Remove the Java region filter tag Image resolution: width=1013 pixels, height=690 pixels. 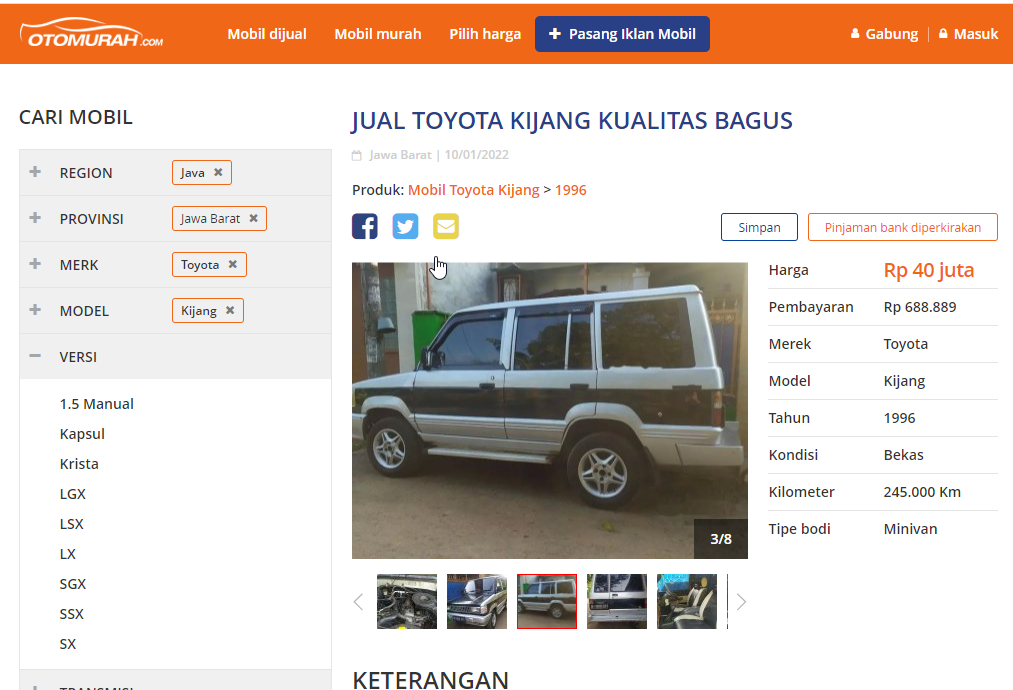pyautogui.click(x=218, y=172)
